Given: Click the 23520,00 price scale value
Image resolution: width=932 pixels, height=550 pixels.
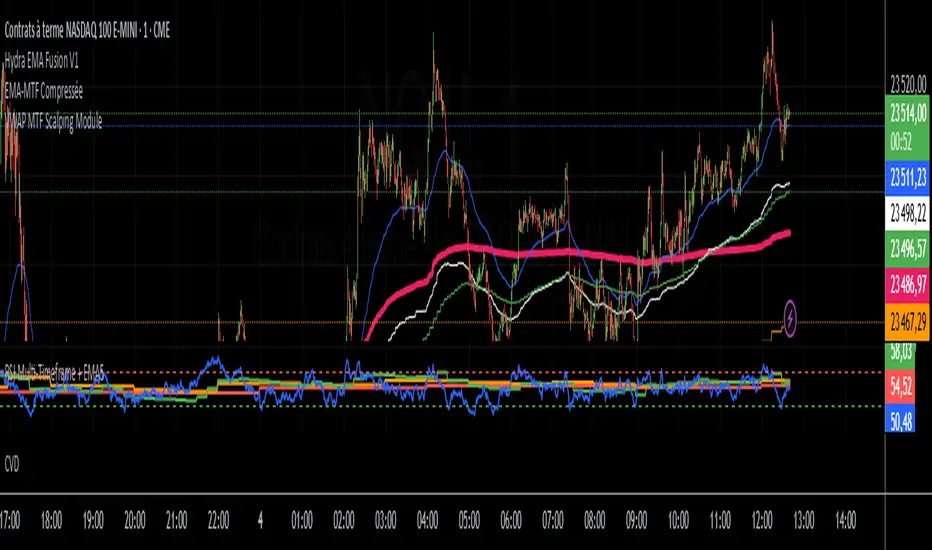Looking at the screenshot, I should (908, 84).
